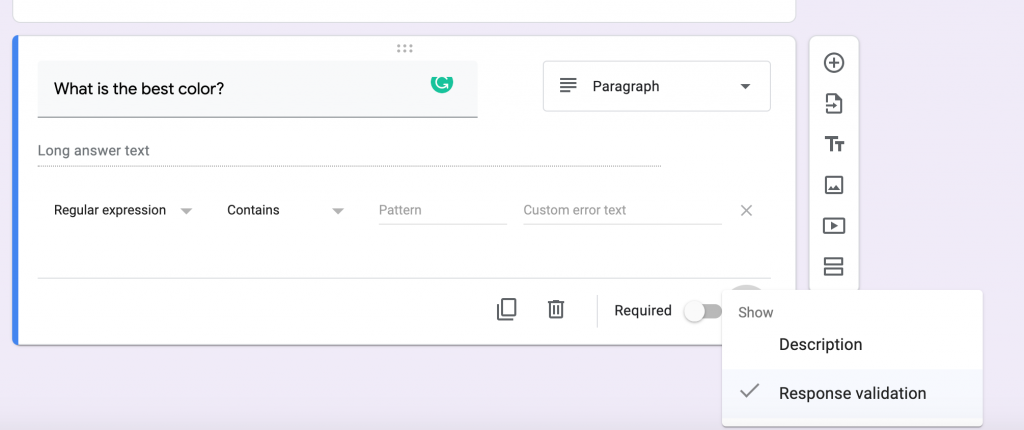This screenshot has width=1024, height=430.
Task: Expand the Contains condition dropdown
Action: (285, 210)
